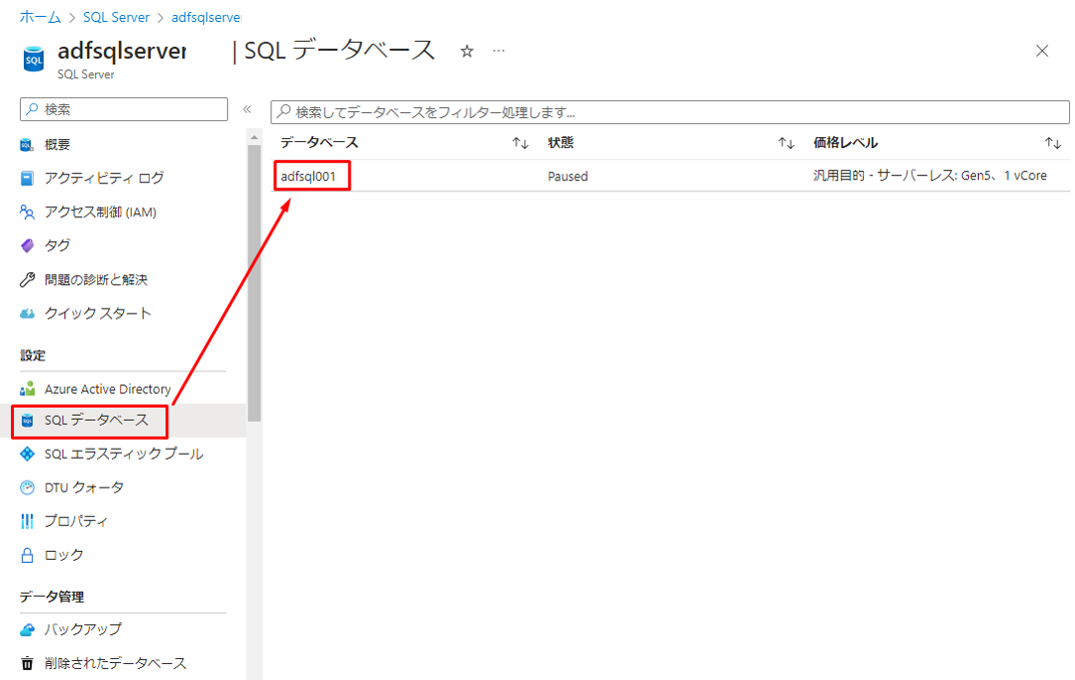Click the DTU クォータ gauge icon
This screenshot has height=680, width=1075.
pos(27,487)
